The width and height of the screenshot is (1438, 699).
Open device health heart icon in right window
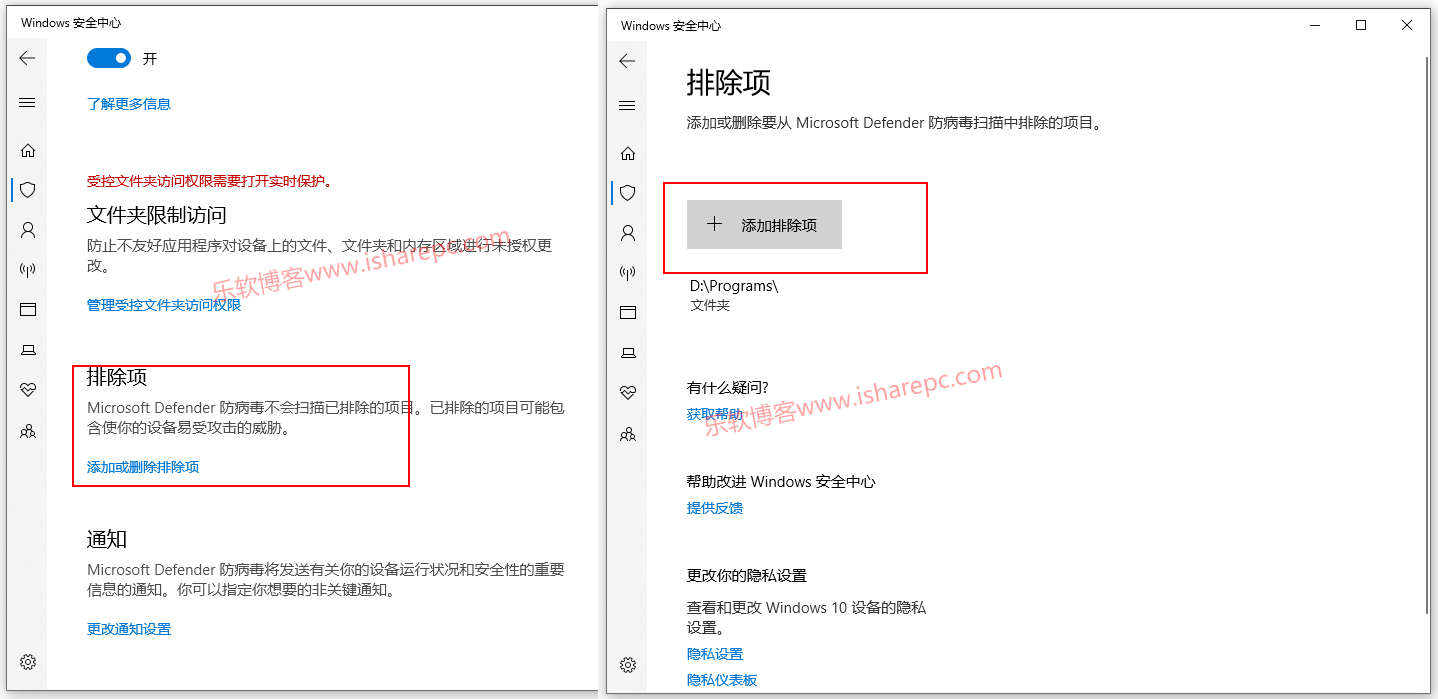point(628,394)
